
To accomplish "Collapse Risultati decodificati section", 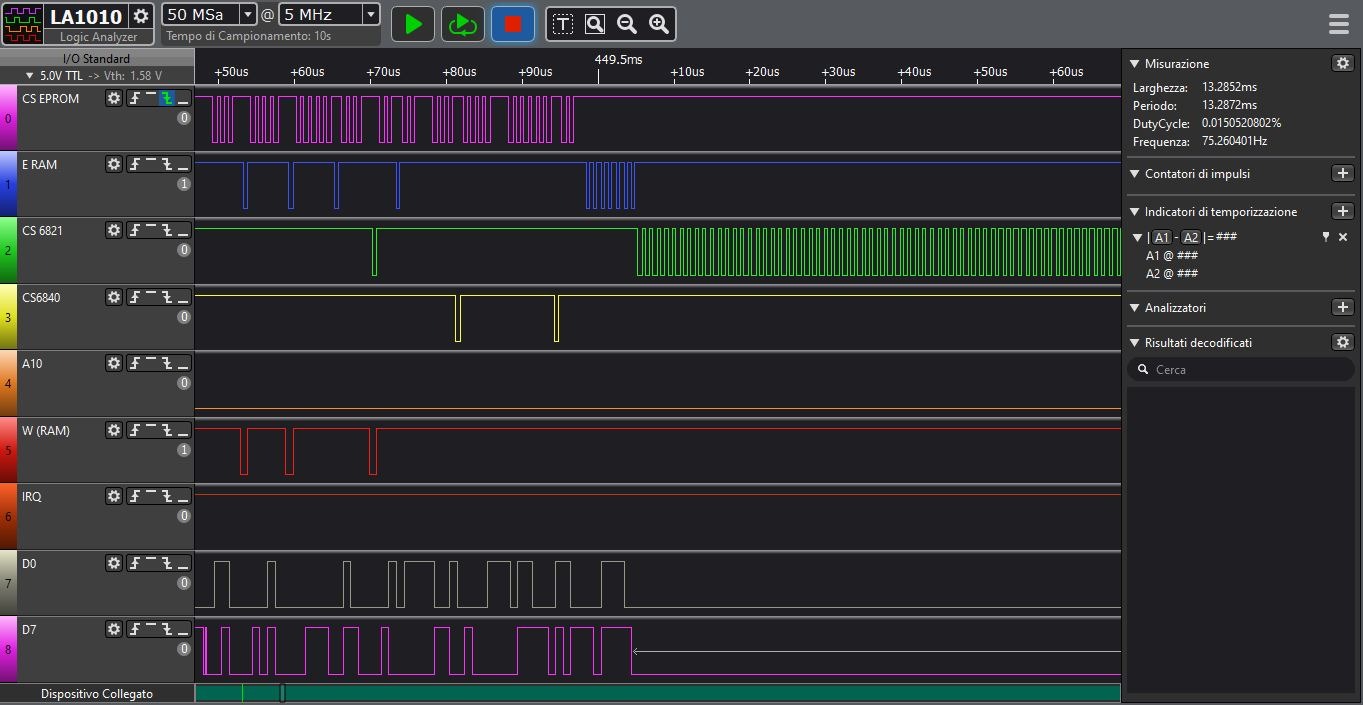I will (1135, 342).
